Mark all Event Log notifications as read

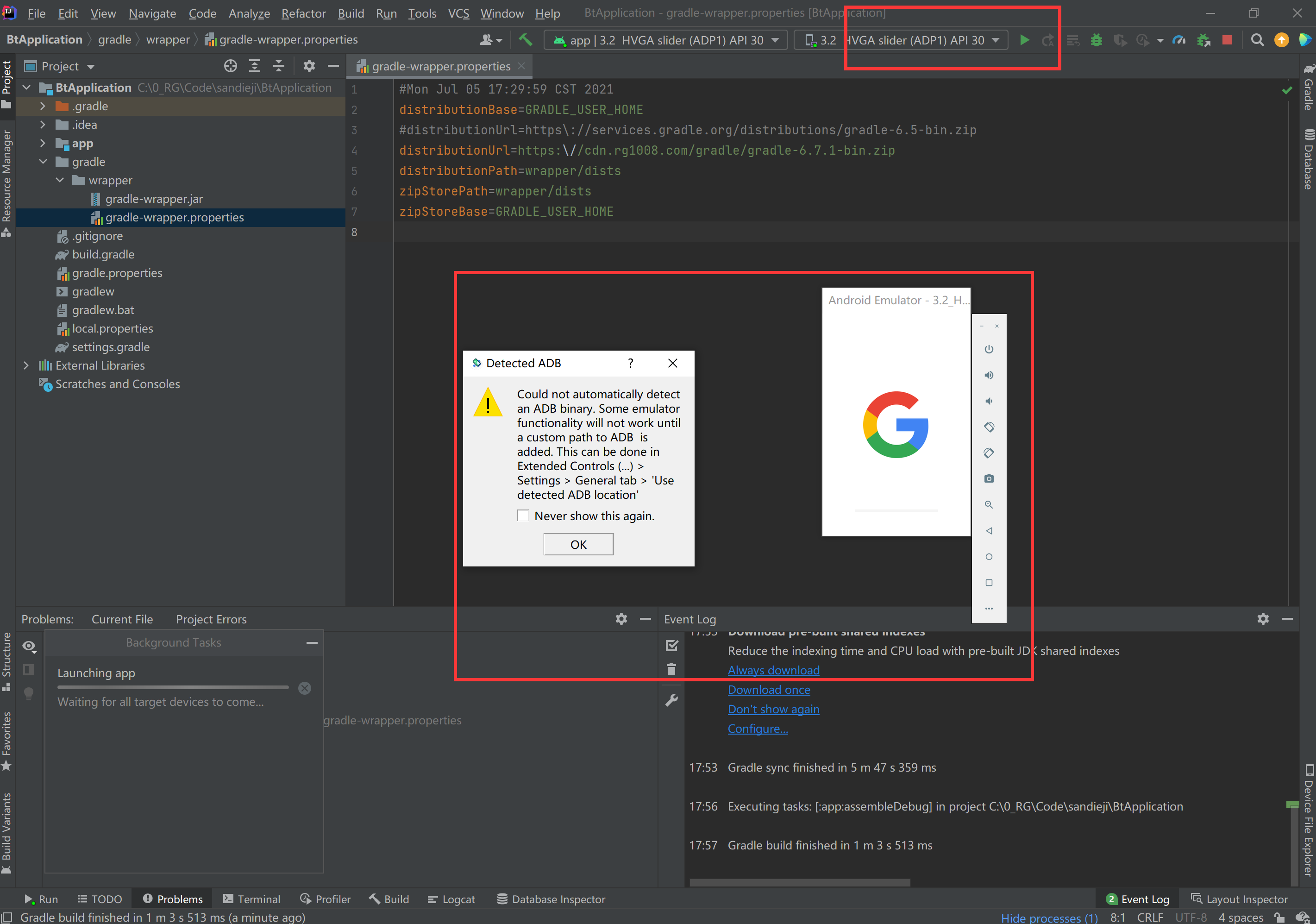point(671,646)
